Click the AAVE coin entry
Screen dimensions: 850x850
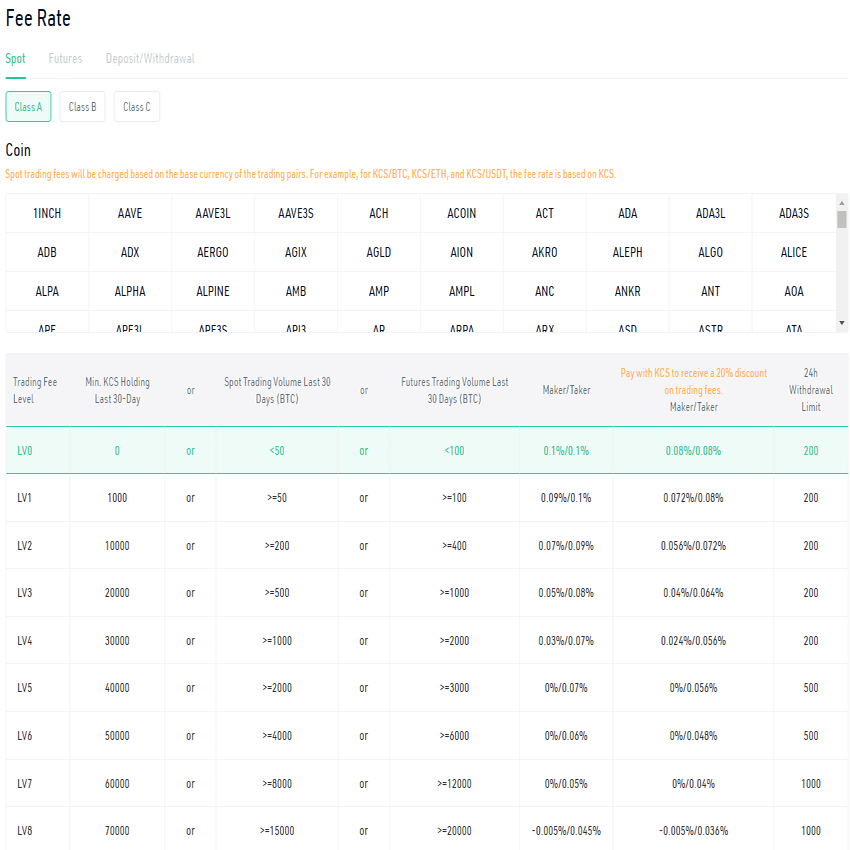[129, 213]
